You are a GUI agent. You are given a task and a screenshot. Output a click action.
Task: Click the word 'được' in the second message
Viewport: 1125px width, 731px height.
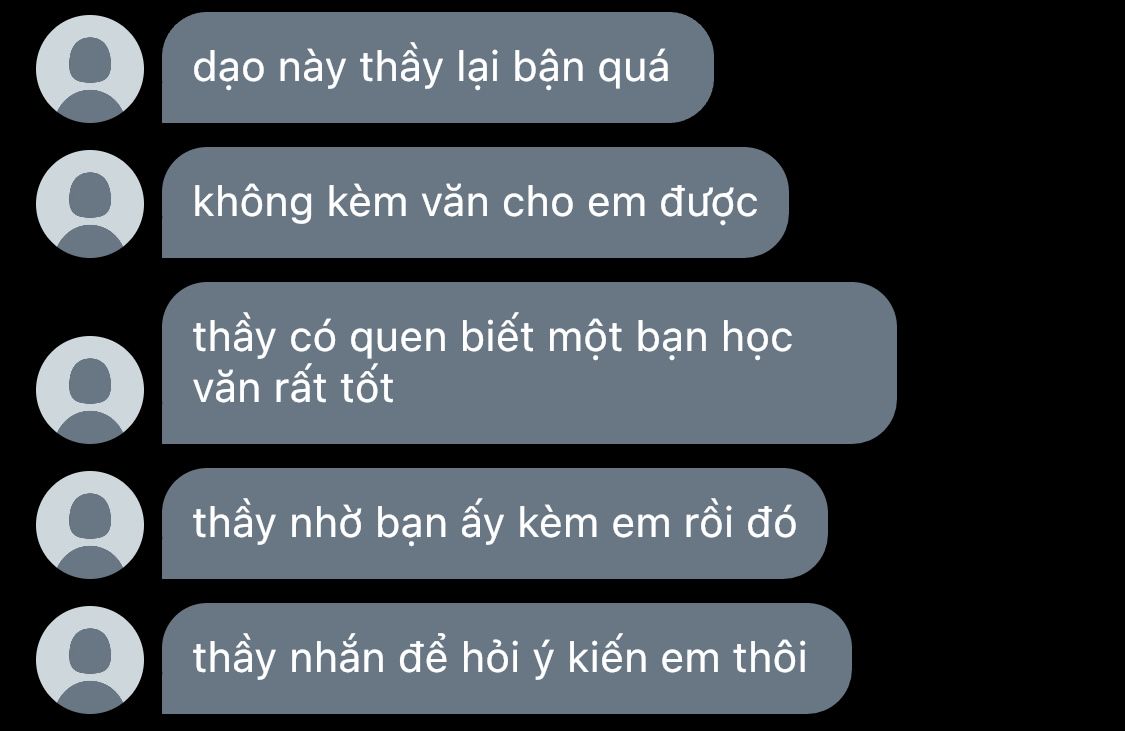tap(709, 203)
